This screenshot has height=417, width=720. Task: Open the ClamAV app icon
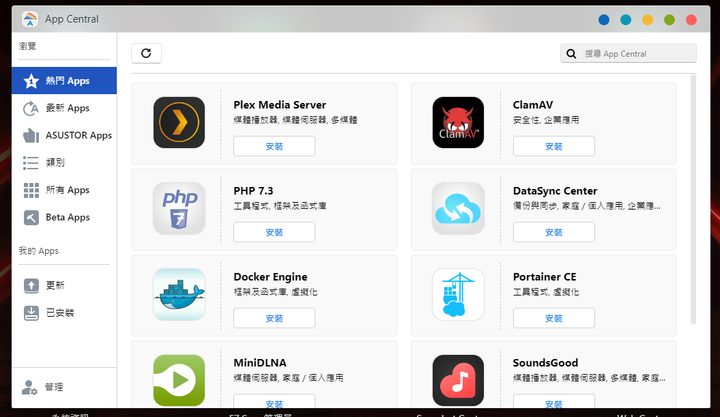(x=458, y=122)
